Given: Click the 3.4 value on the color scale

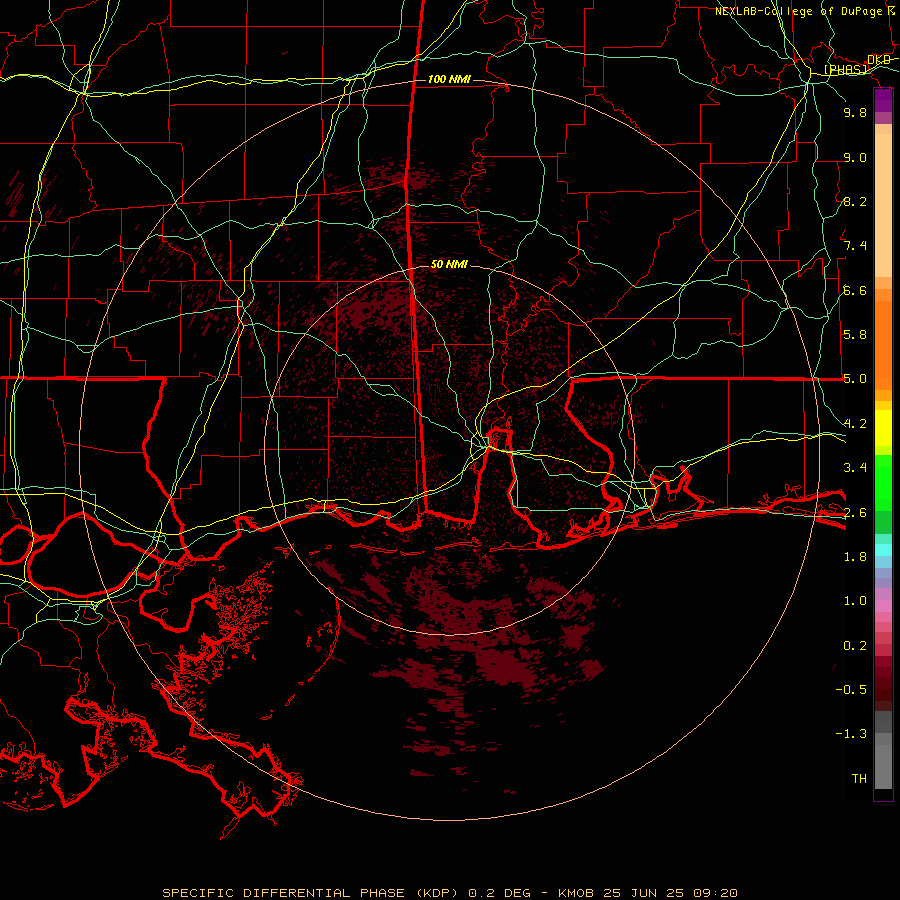Looking at the screenshot, I should coord(855,468).
